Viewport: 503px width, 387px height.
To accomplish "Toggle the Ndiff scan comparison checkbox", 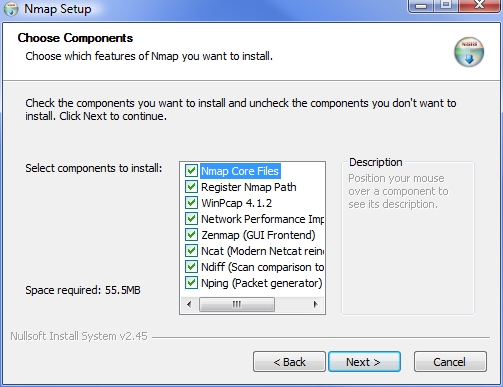I will (x=191, y=267).
